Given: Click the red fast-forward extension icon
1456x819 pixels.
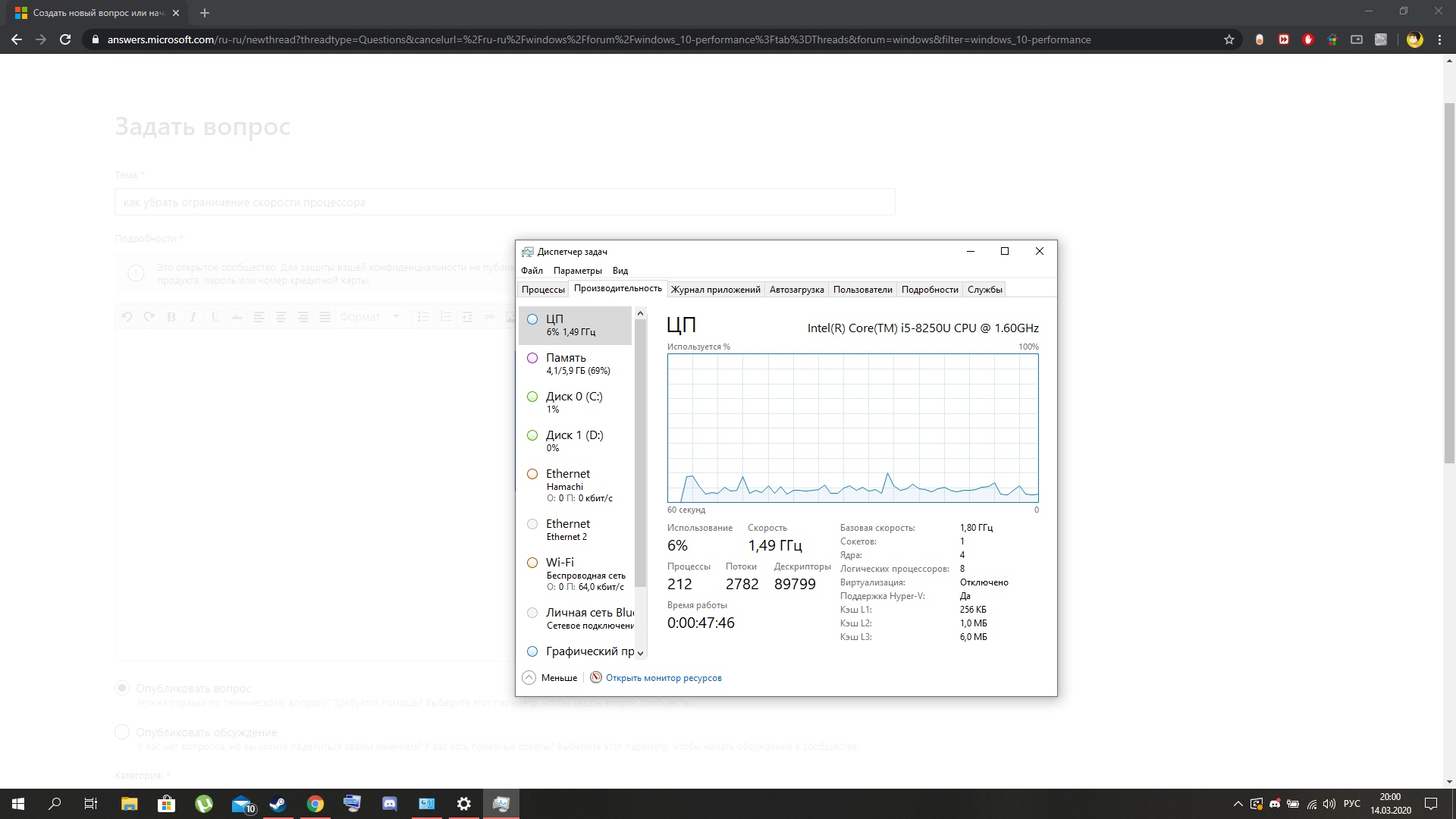Looking at the screenshot, I should tap(1284, 39).
